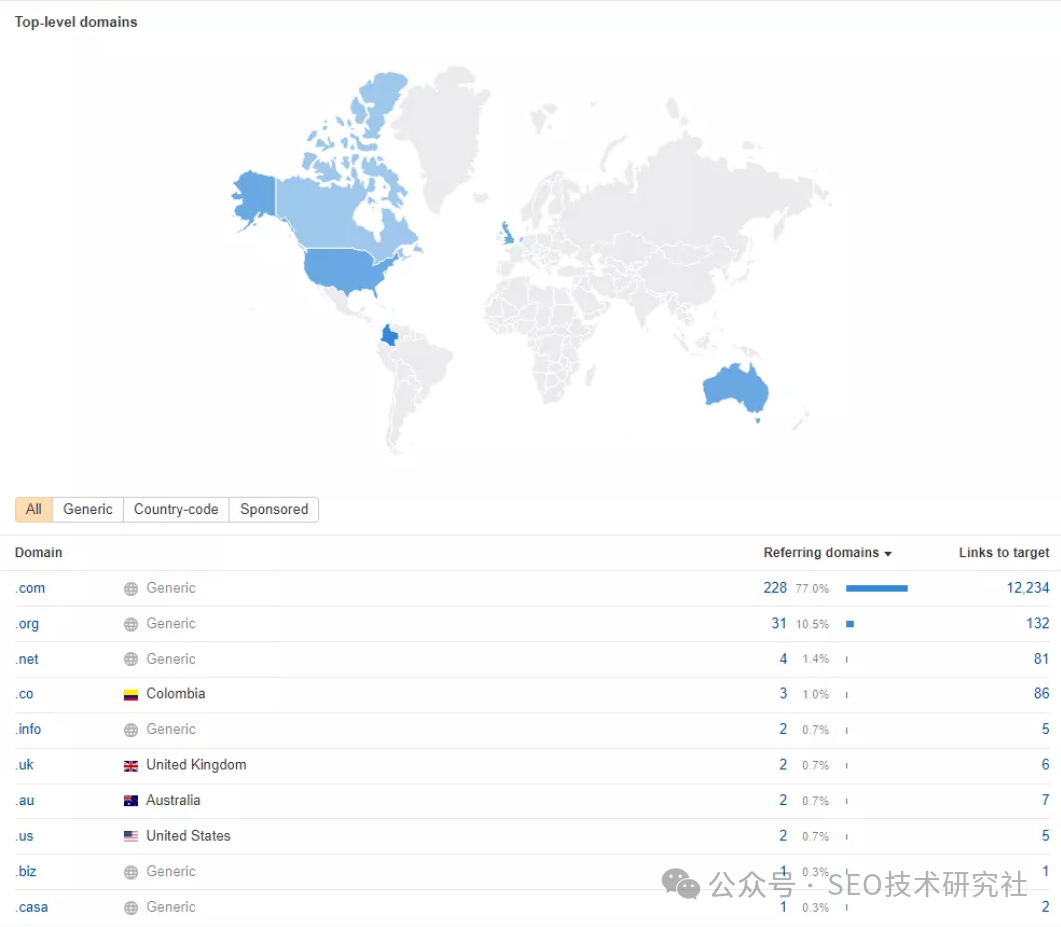Click the United Kingdom flag icon
The image size is (1061, 927).
(131, 765)
